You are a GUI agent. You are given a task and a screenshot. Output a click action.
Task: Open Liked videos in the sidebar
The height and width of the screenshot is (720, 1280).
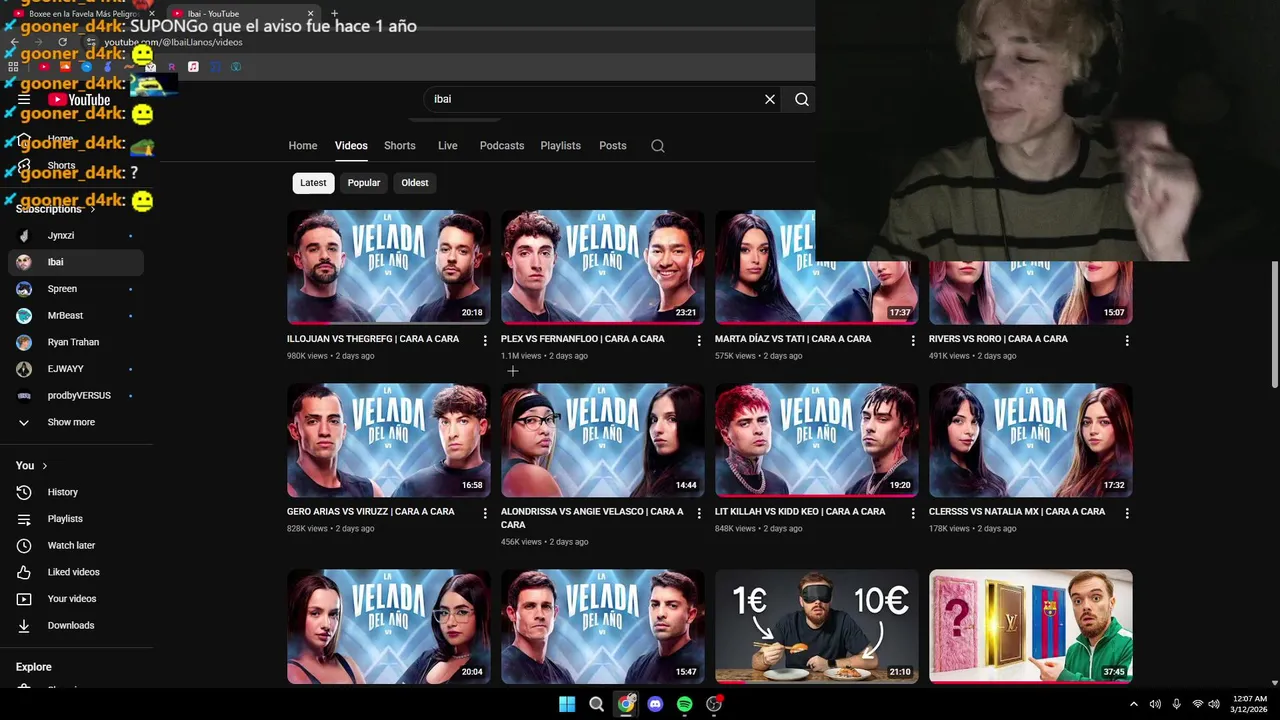point(76,572)
